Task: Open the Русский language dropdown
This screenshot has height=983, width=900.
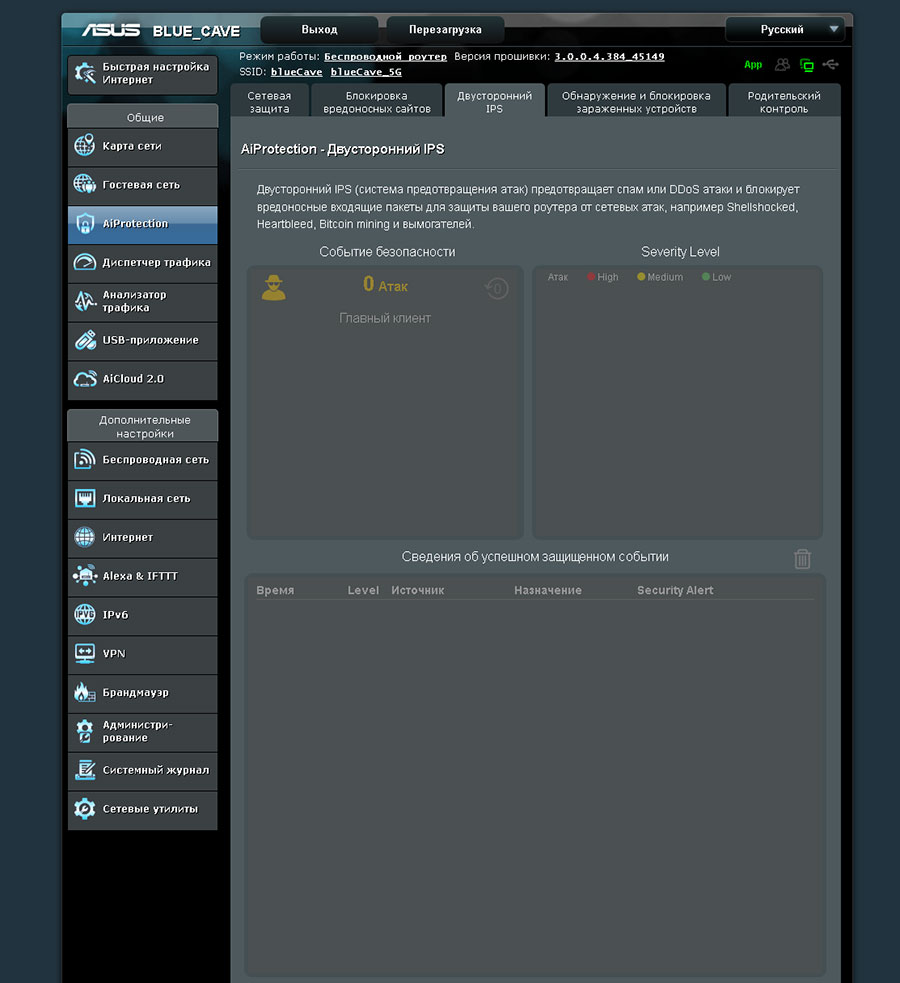Action: tap(785, 29)
